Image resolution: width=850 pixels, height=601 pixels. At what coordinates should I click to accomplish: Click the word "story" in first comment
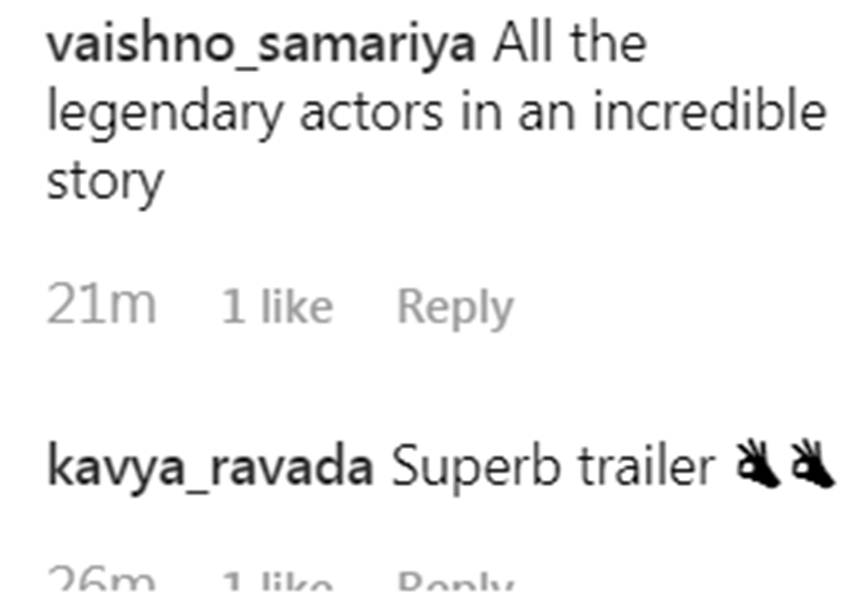(x=104, y=183)
